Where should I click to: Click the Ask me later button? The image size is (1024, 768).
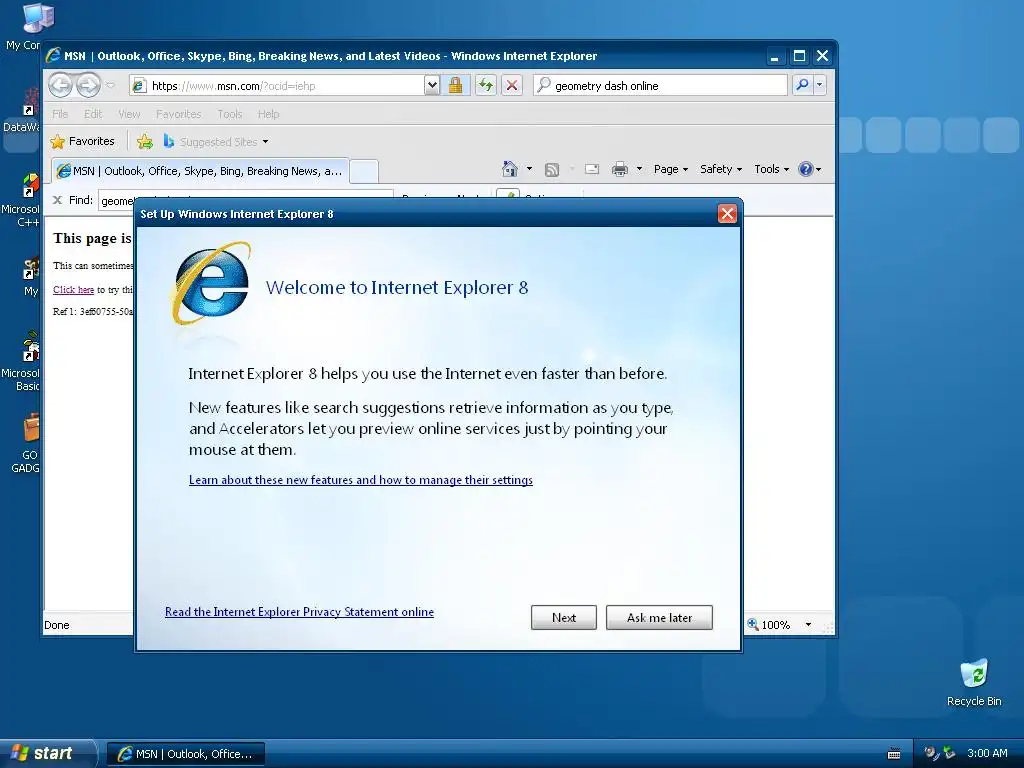pos(659,618)
